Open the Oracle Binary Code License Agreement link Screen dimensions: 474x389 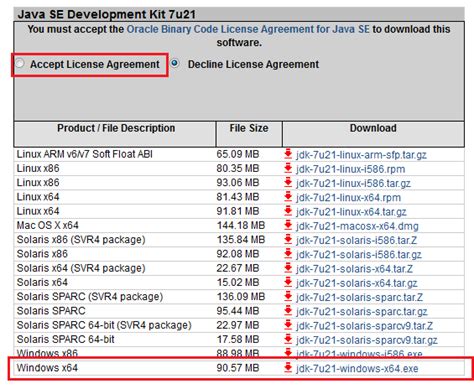(248, 29)
